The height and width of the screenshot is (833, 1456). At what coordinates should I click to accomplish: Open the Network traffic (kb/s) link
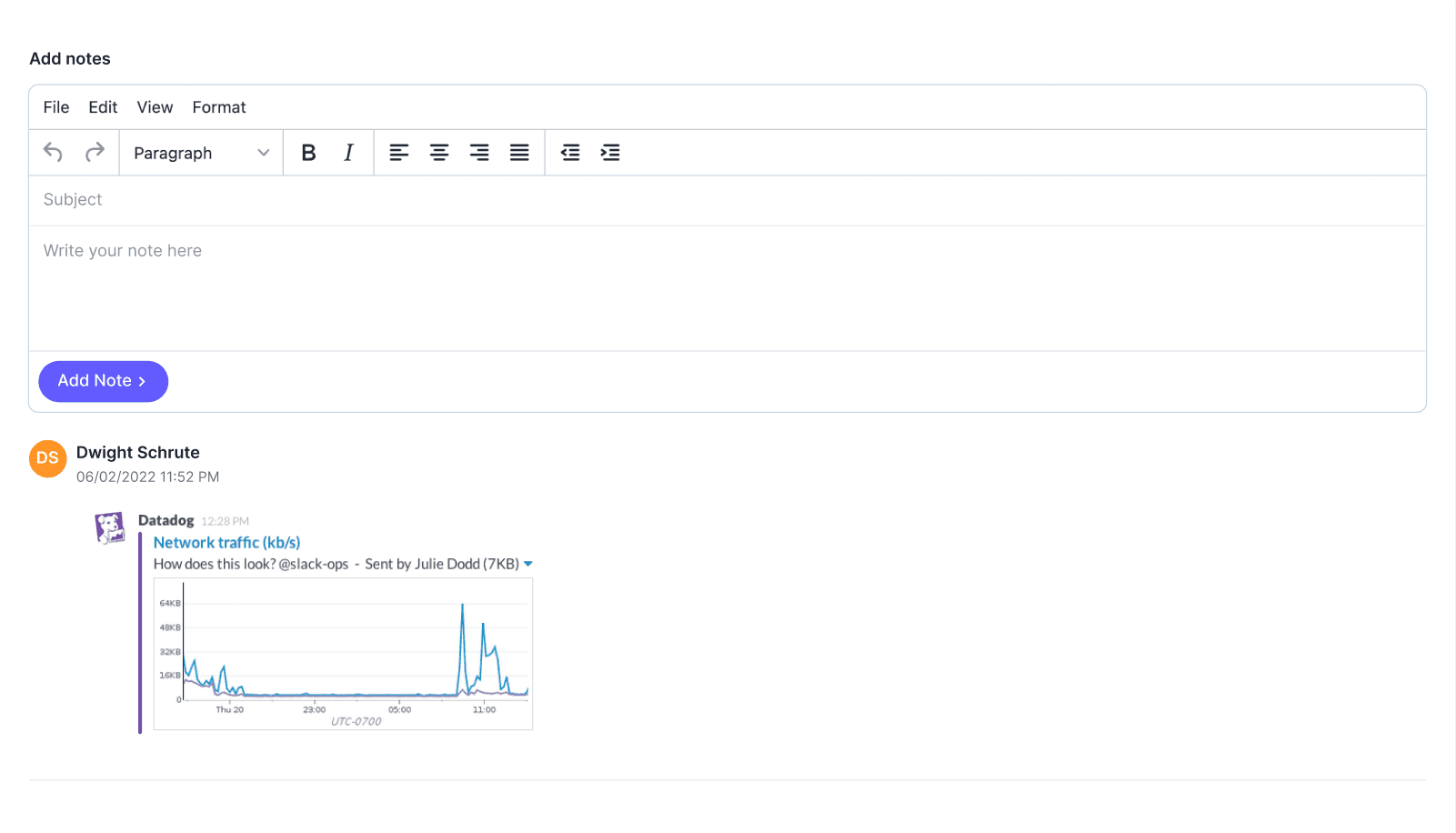point(226,542)
